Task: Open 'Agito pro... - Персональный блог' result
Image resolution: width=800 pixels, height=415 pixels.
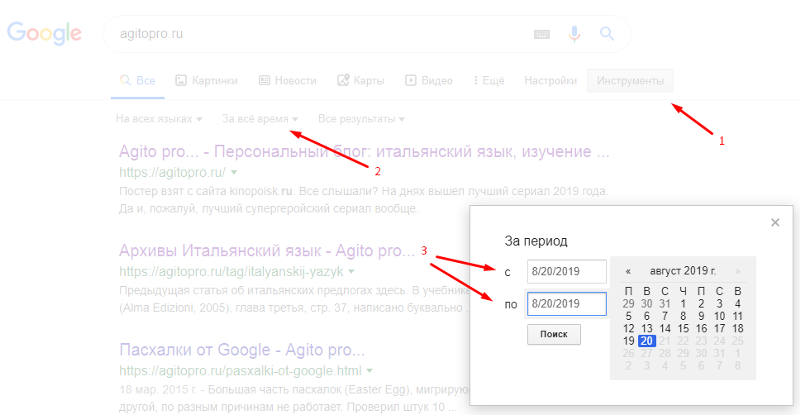Action: (364, 152)
